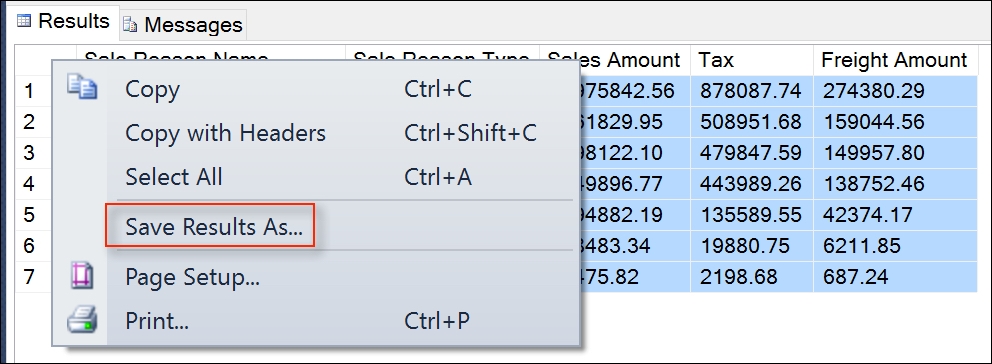The image size is (992, 364).
Task: Click the Messages tab icon
Action: point(130,25)
